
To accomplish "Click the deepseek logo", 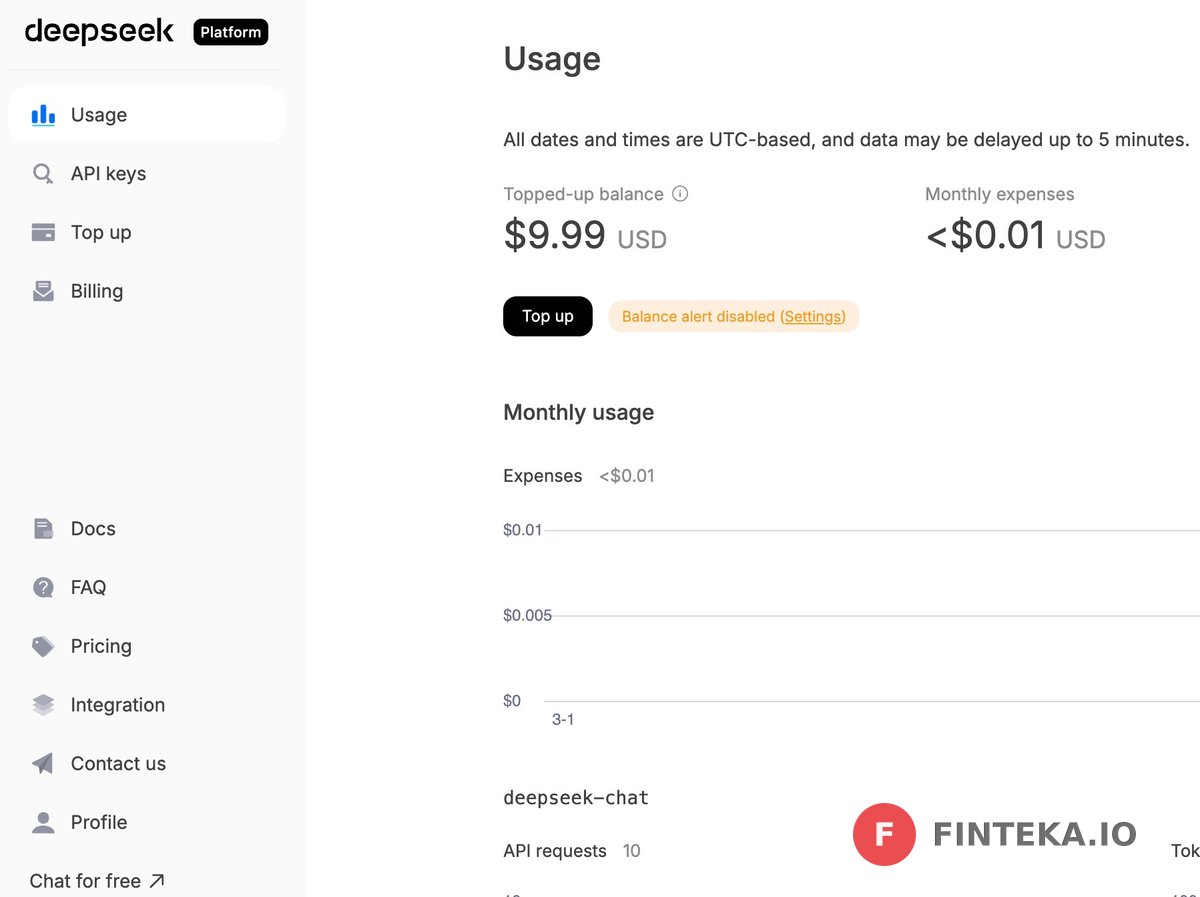I will (x=99, y=32).
